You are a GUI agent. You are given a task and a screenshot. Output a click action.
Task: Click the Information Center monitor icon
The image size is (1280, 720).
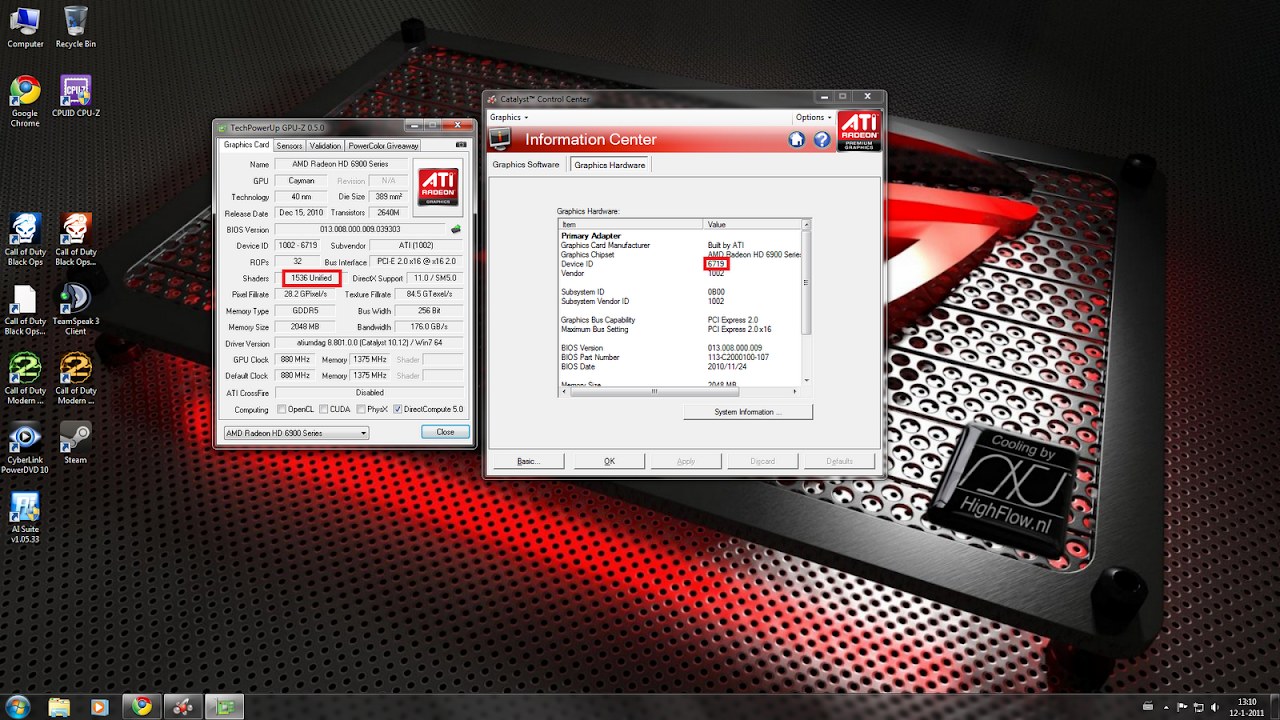point(501,140)
